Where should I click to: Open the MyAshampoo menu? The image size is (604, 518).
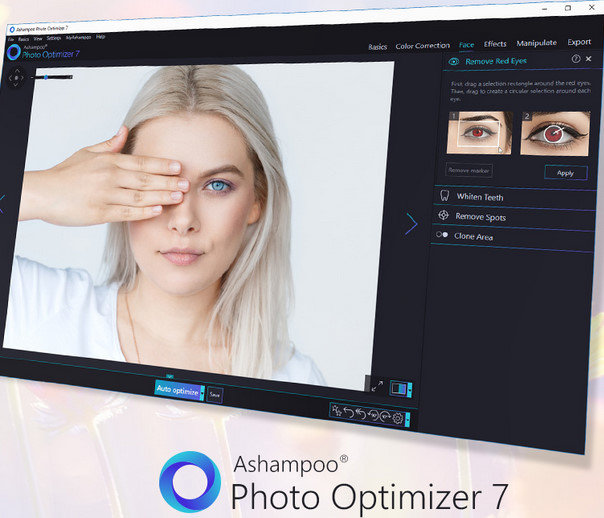78,37
